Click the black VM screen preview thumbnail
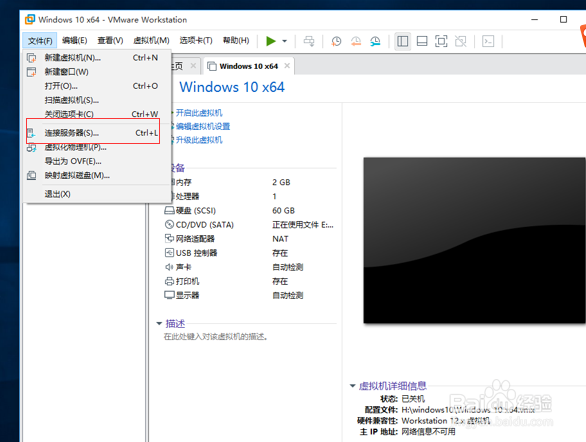The image size is (586, 442). coord(475,240)
